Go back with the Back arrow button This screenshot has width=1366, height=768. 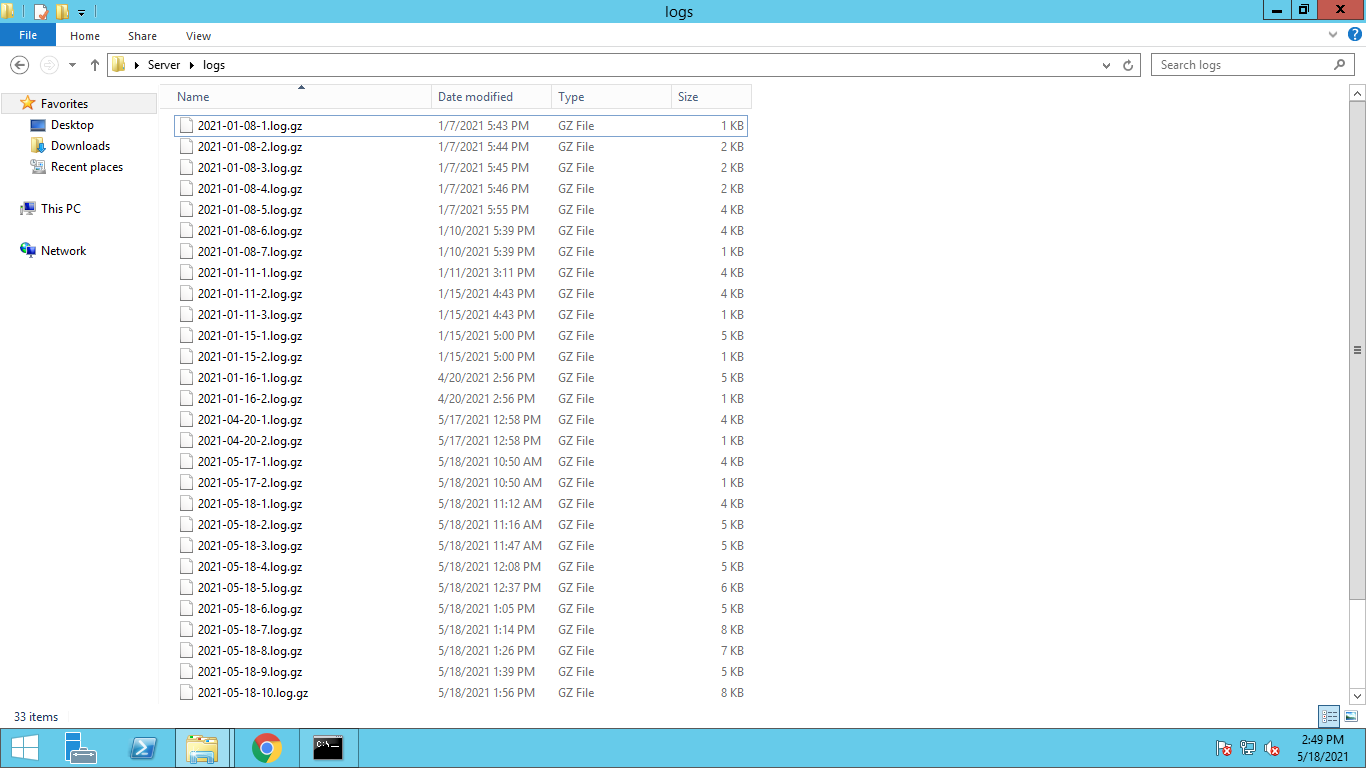[x=19, y=65]
